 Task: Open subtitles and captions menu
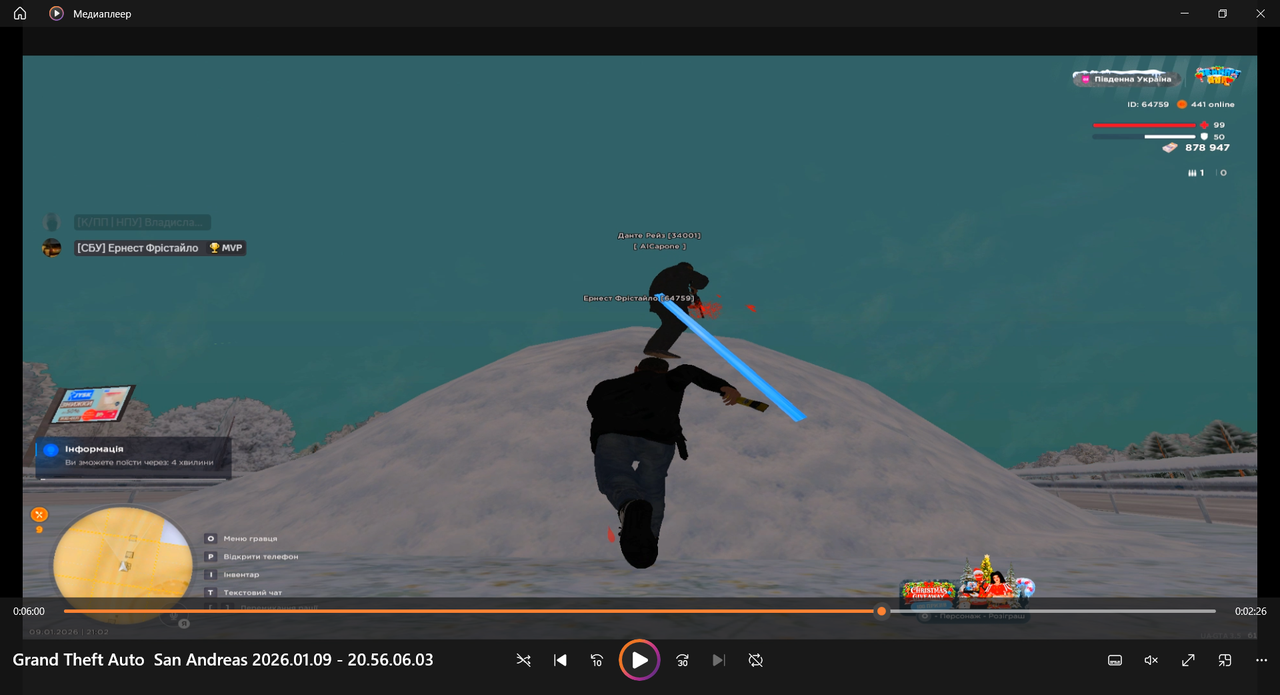point(1115,660)
